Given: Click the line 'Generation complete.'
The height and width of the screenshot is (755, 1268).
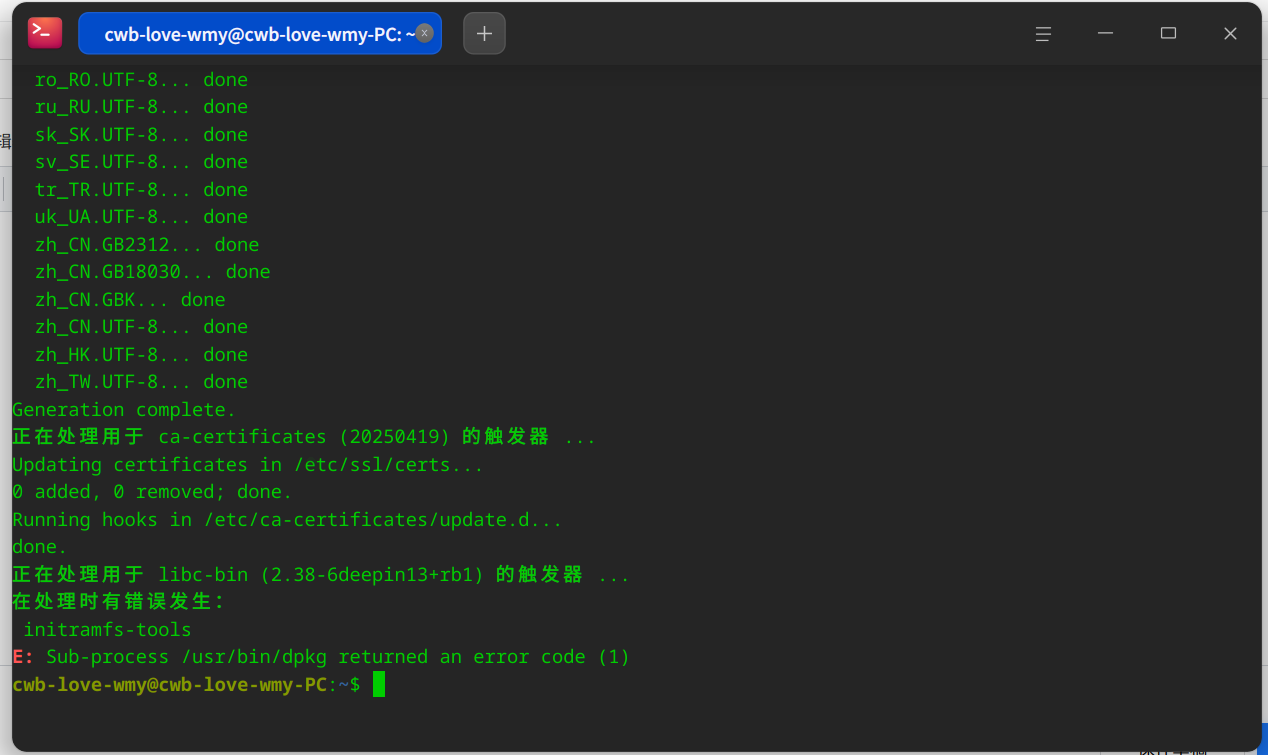Looking at the screenshot, I should (124, 410).
